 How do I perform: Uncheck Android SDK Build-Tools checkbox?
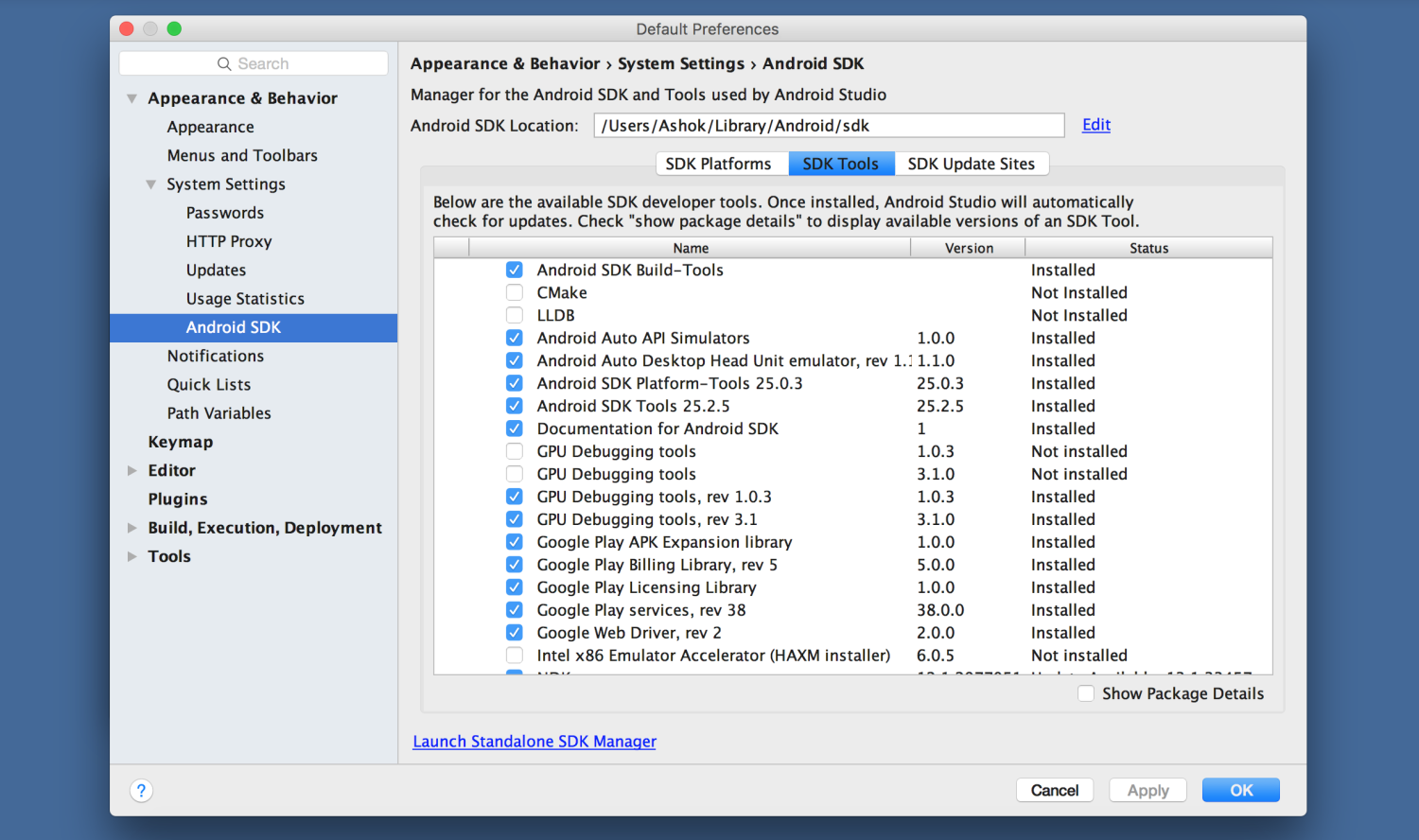[515, 271]
